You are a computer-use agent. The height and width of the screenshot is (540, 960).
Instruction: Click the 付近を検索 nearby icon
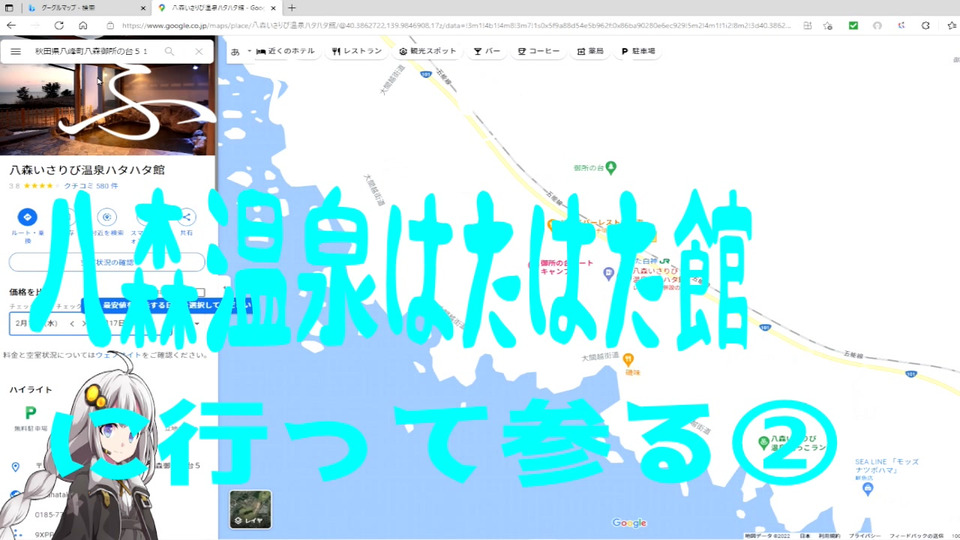(107, 217)
